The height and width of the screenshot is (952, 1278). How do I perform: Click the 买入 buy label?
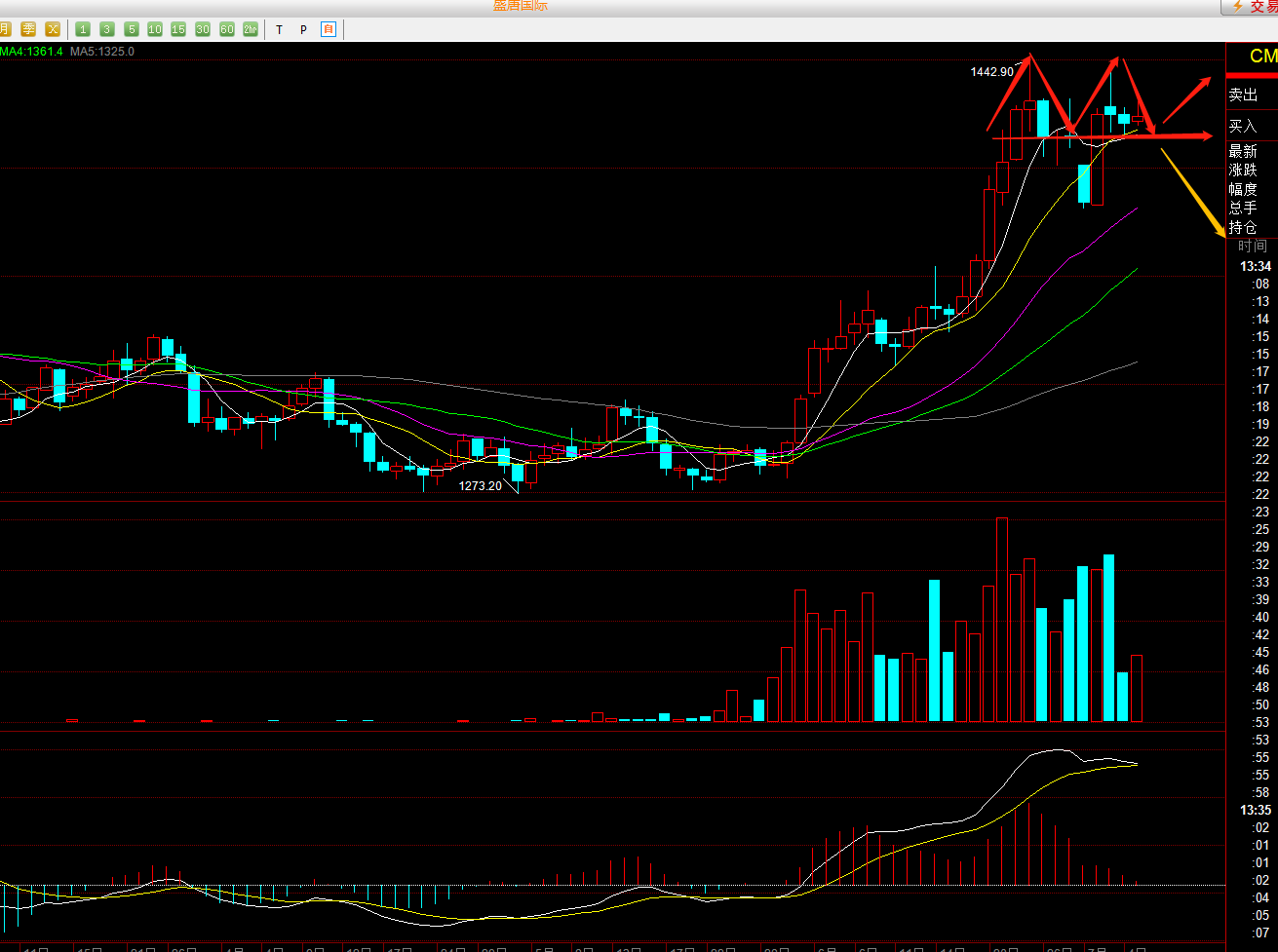click(x=1243, y=127)
